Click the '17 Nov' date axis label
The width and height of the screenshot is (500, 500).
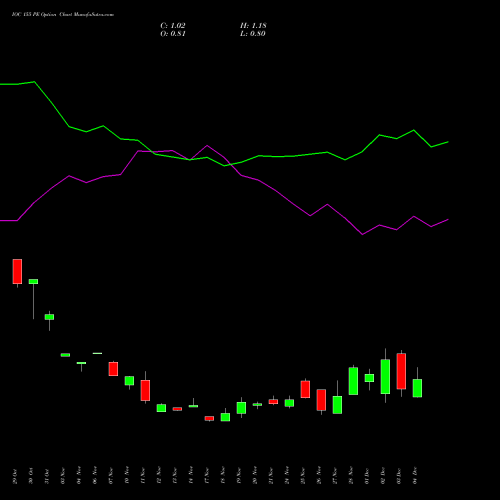(207, 476)
